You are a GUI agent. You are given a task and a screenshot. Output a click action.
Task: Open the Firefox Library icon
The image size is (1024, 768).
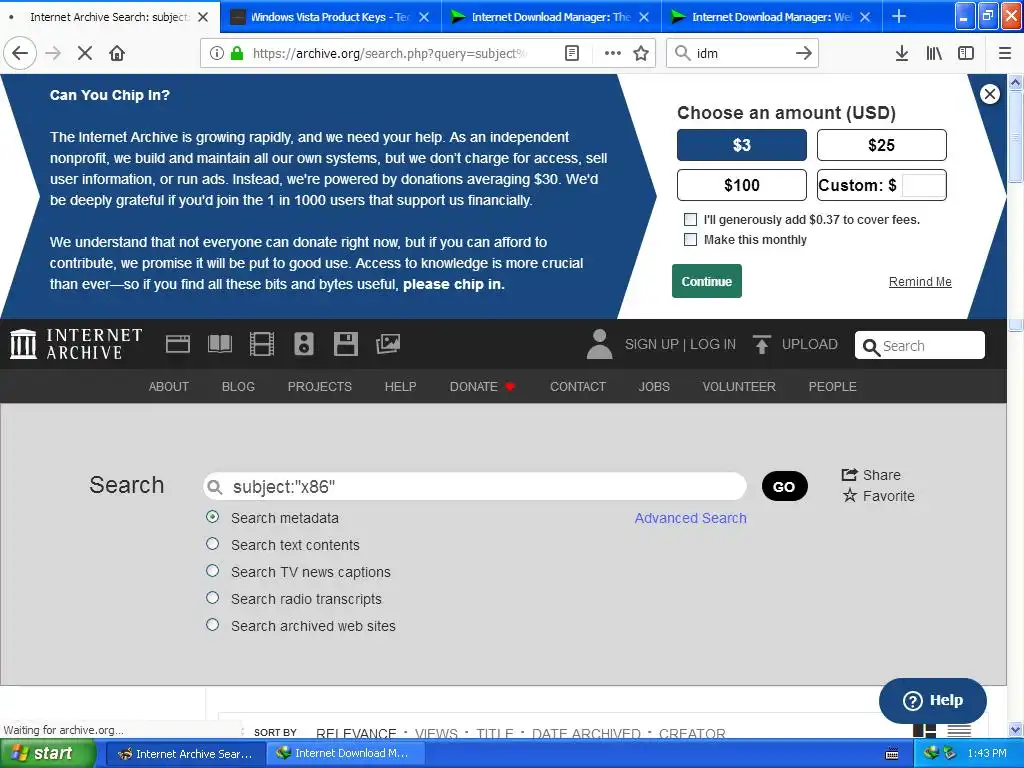tap(934, 53)
